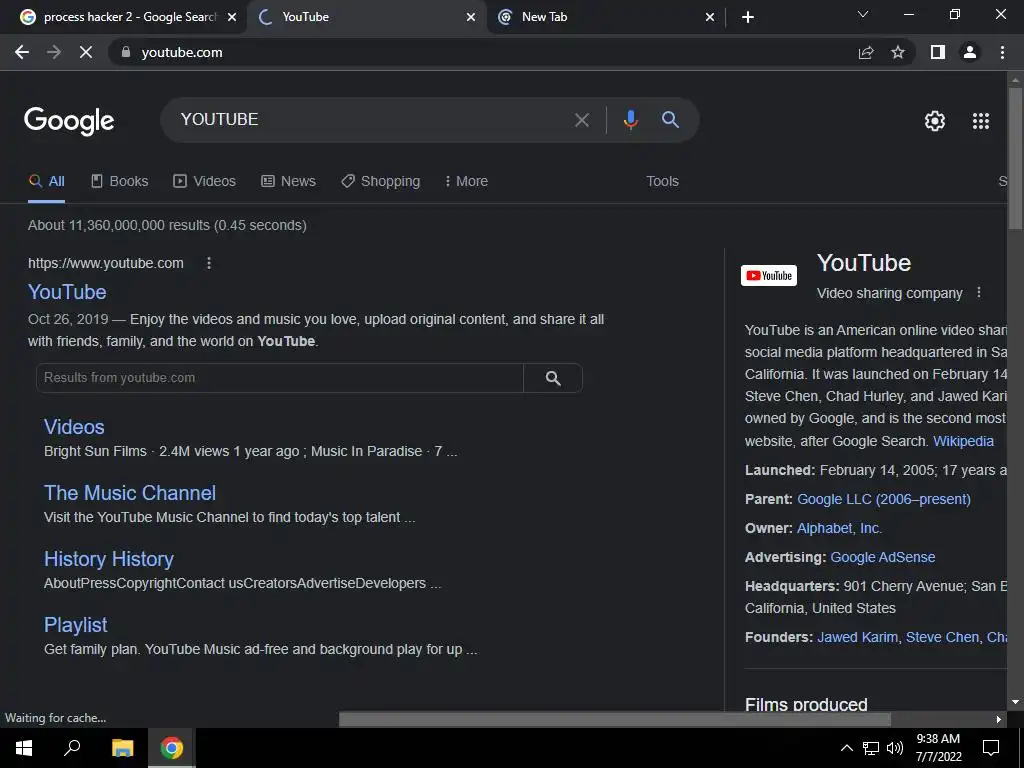This screenshot has width=1024, height=768.
Task: Toggle Chrome side panel icon
Action: coord(938,52)
